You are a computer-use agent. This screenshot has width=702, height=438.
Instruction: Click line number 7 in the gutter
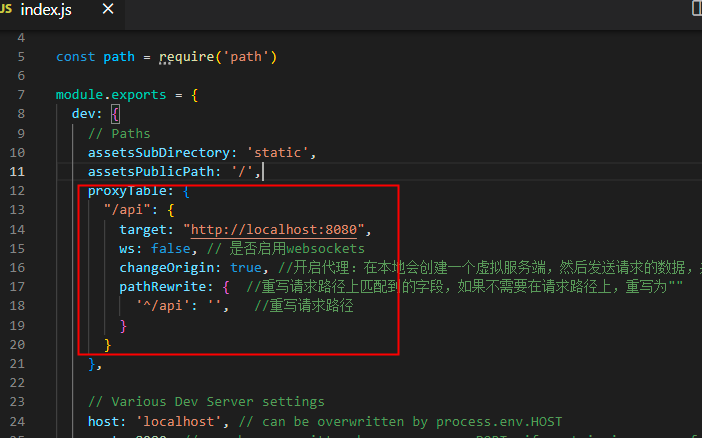(21, 95)
